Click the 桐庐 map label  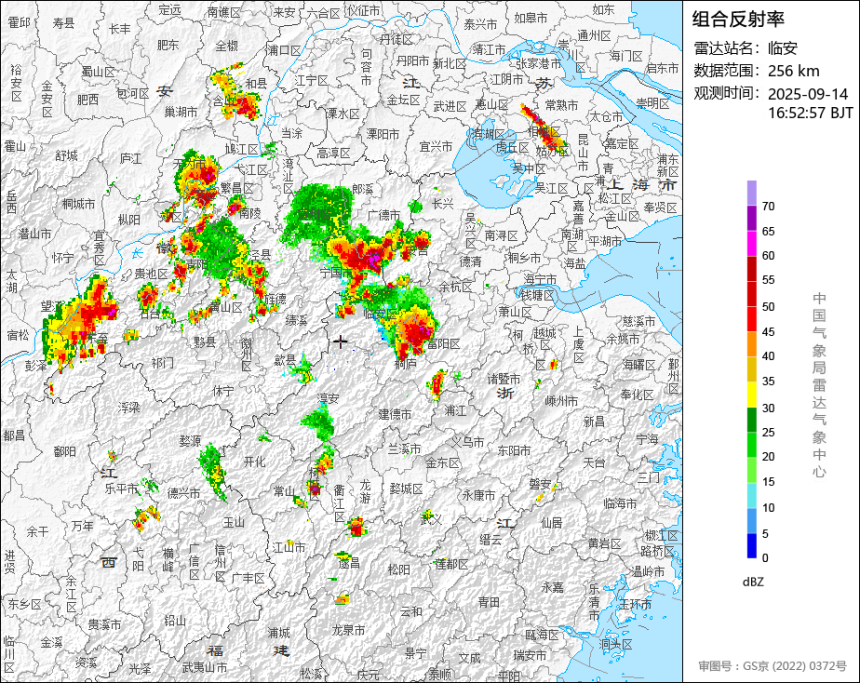[406, 364]
